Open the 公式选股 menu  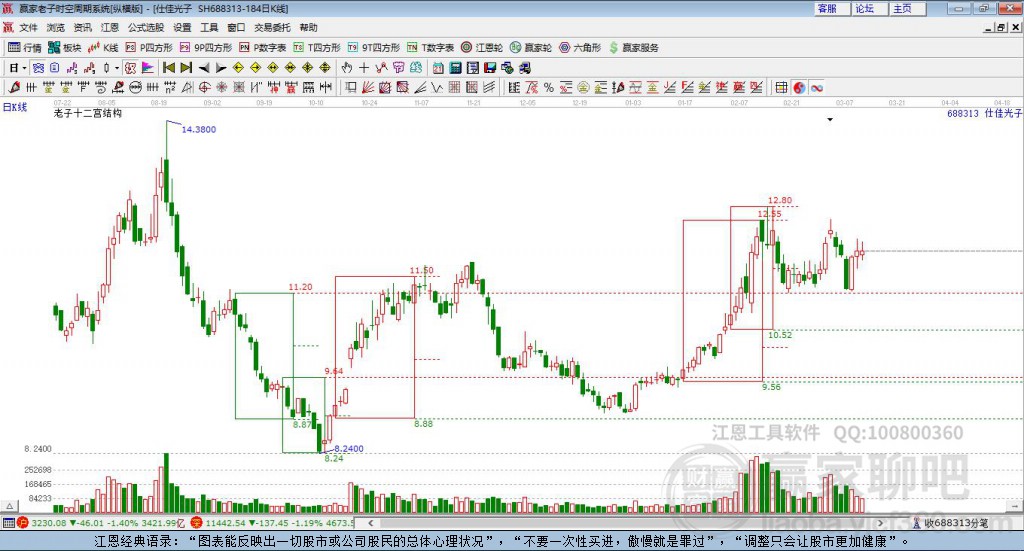[x=146, y=27]
